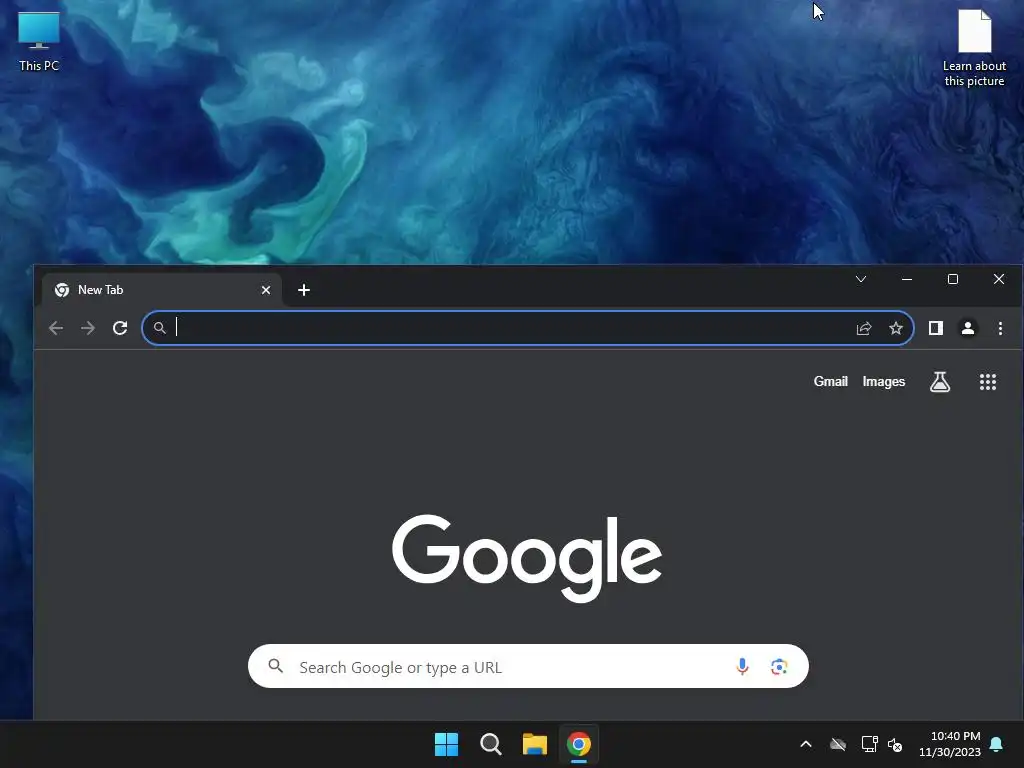Maximize the Chrome window
The width and height of the screenshot is (1024, 768).
click(x=953, y=279)
